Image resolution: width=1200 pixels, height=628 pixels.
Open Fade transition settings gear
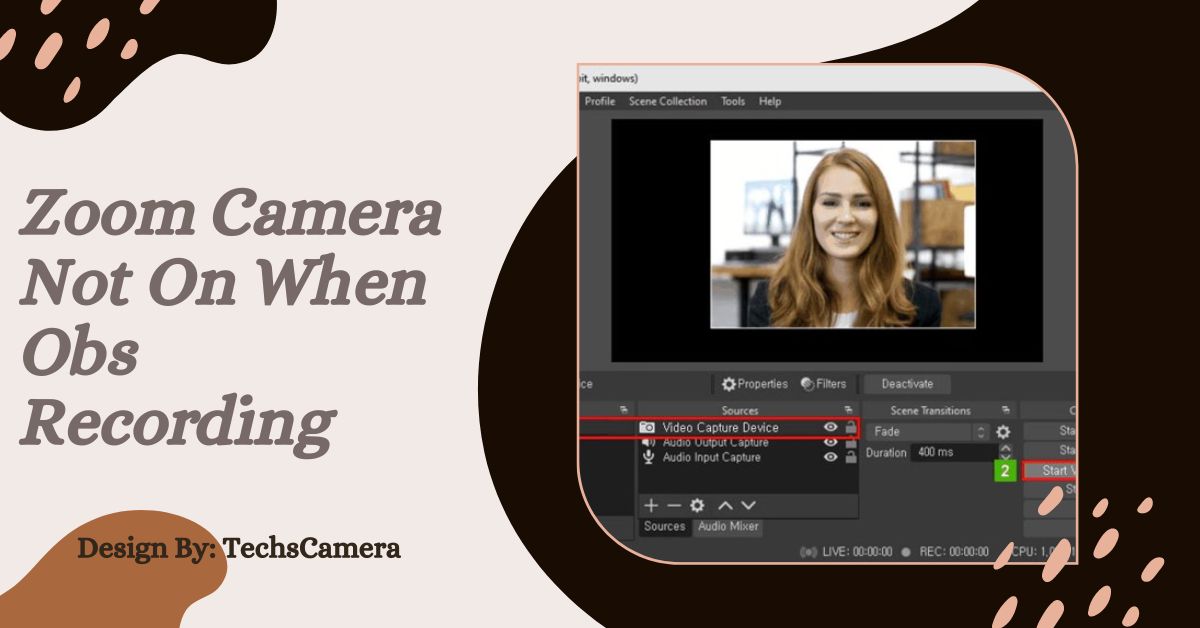point(1003,432)
